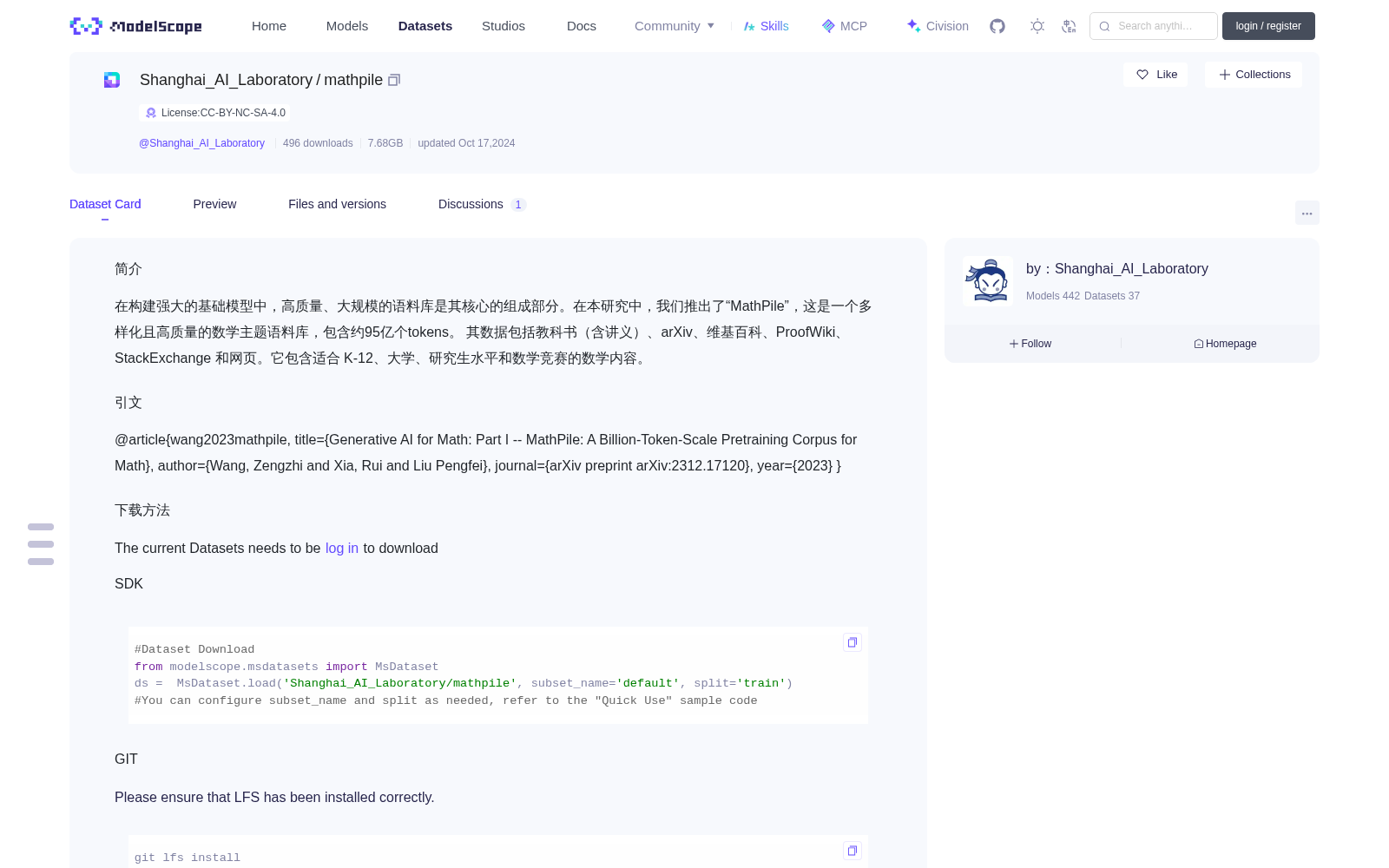Click the Like button label

coord(1167,75)
